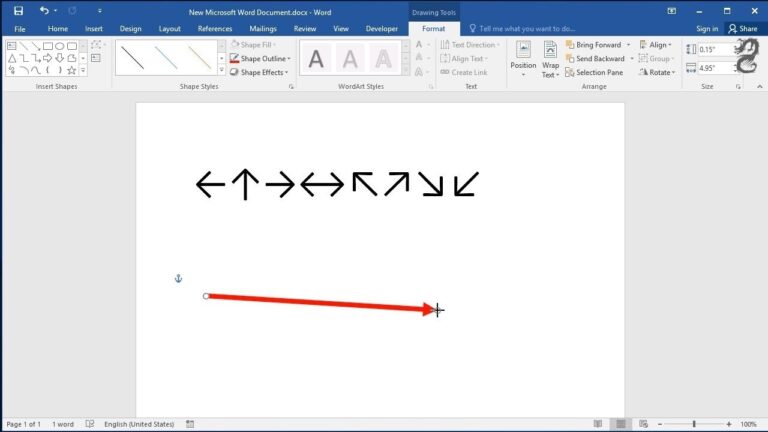
Task: Open the Wrap Text dropdown
Action: 550,59
